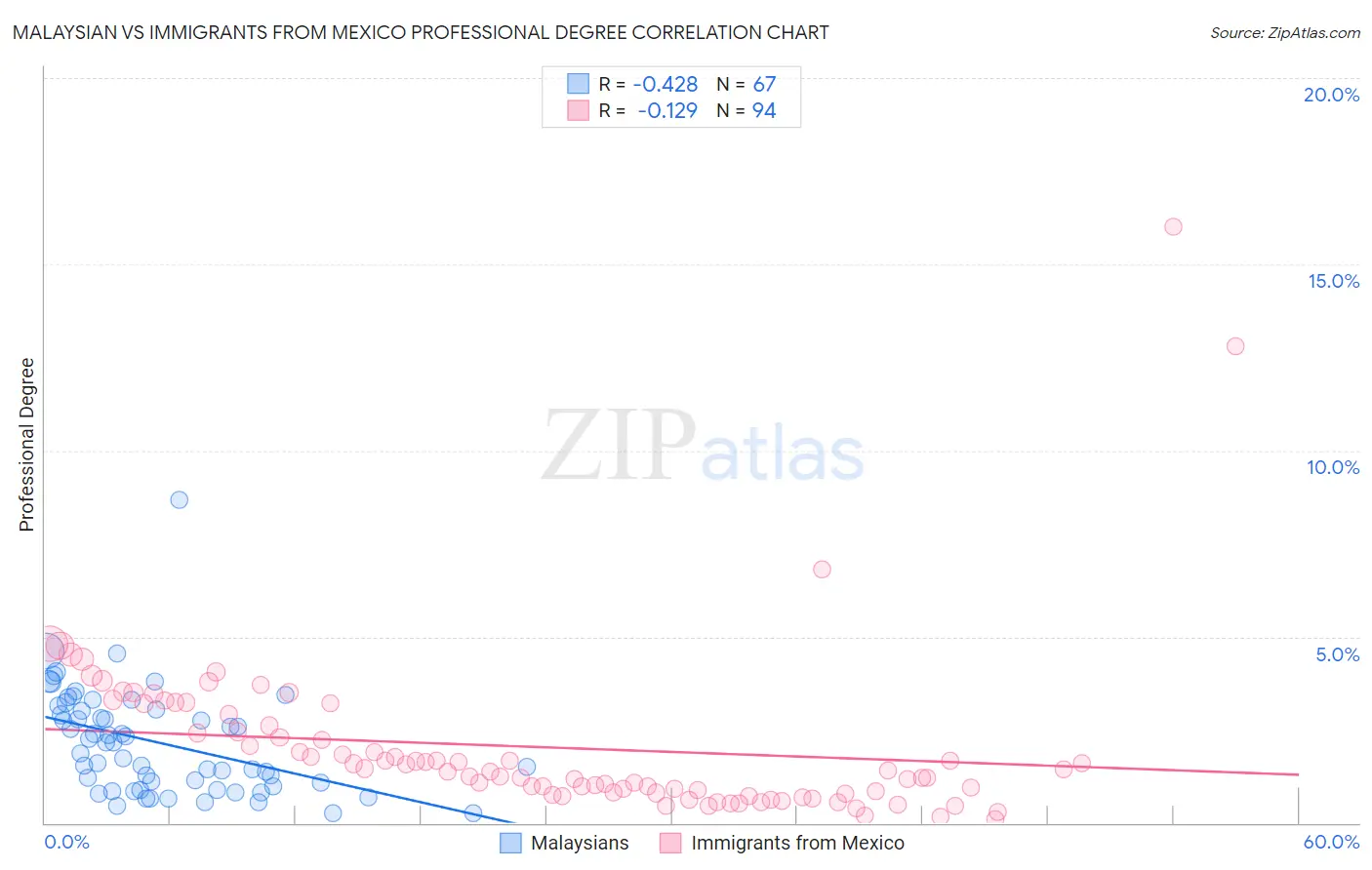Click the pink Immigrants from Mexico legend swatch
The width and height of the screenshot is (1372, 870).
pyautogui.click(x=670, y=843)
